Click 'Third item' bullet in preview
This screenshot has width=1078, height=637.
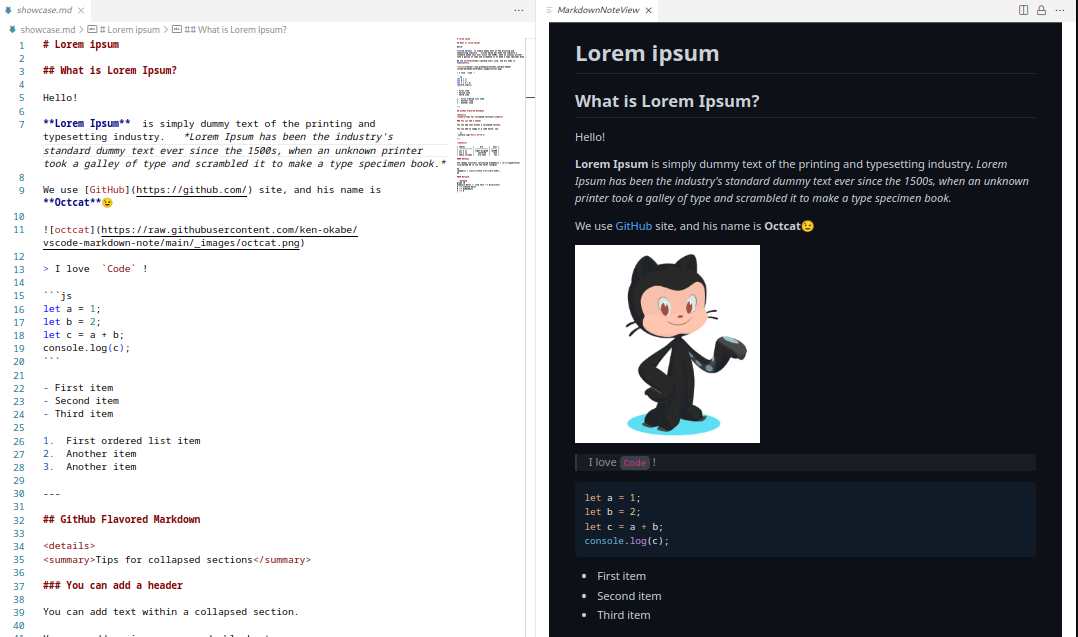coord(624,616)
